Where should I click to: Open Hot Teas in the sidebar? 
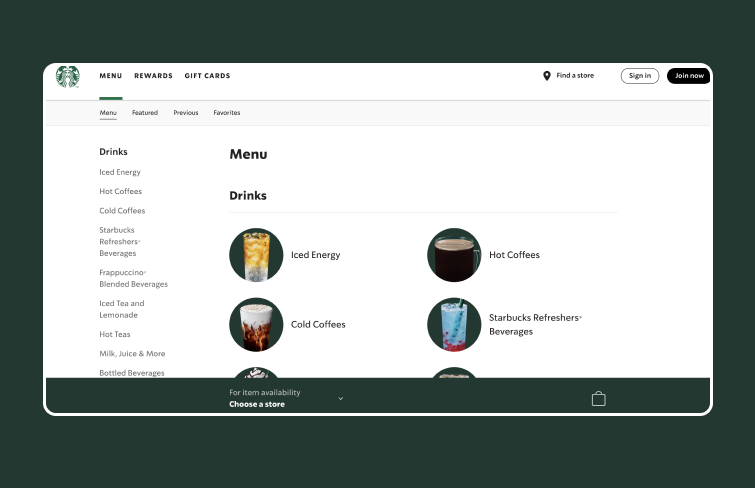coord(115,334)
